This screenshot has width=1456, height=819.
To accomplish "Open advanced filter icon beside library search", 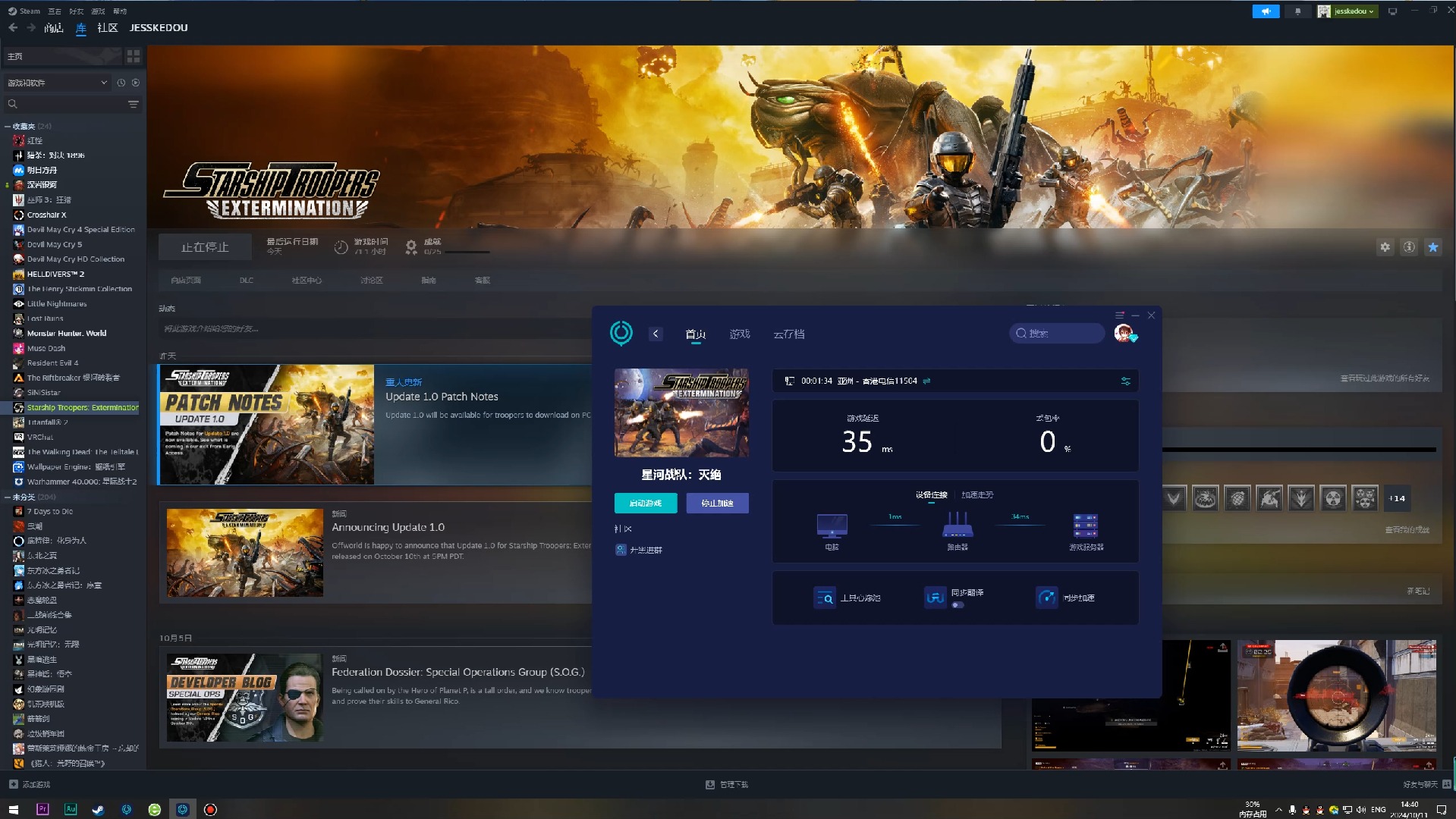I will 134,104.
